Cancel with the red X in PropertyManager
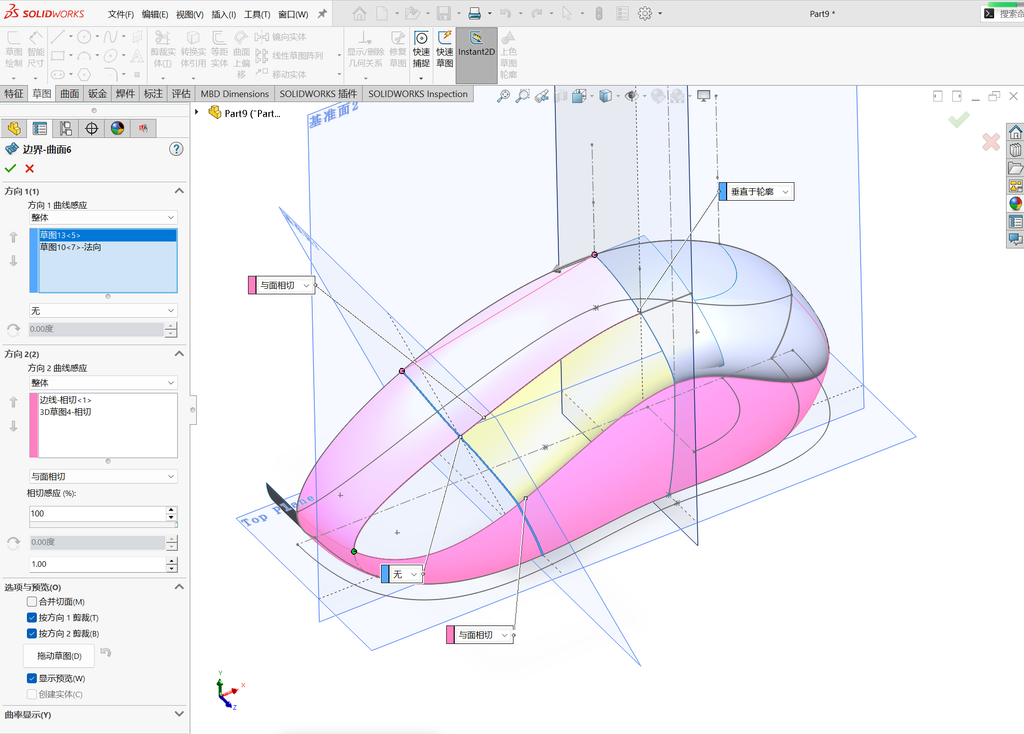 point(29,168)
